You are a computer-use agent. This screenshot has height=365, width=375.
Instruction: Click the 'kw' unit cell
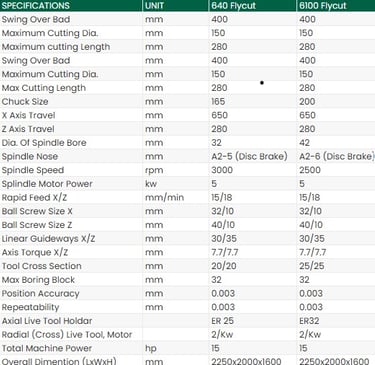pos(151,184)
